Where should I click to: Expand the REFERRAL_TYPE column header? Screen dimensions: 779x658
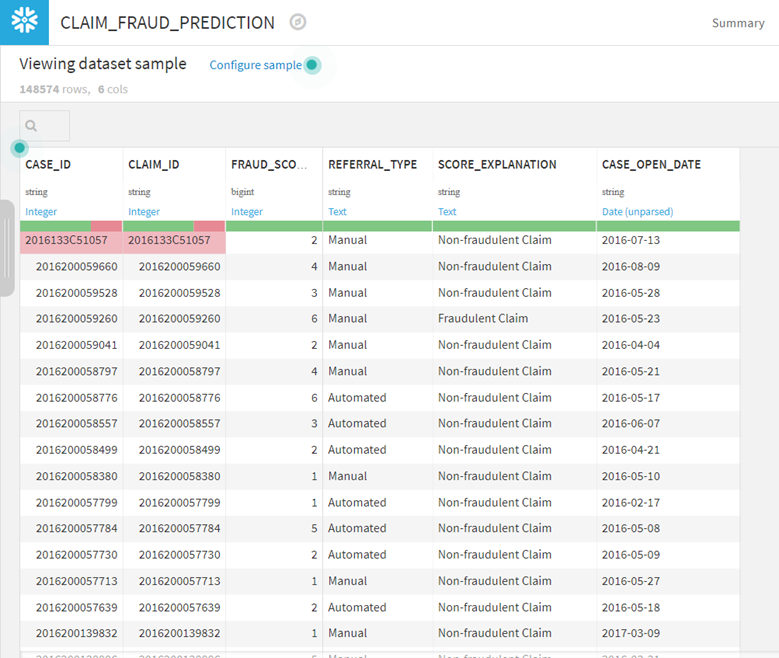(x=373, y=165)
